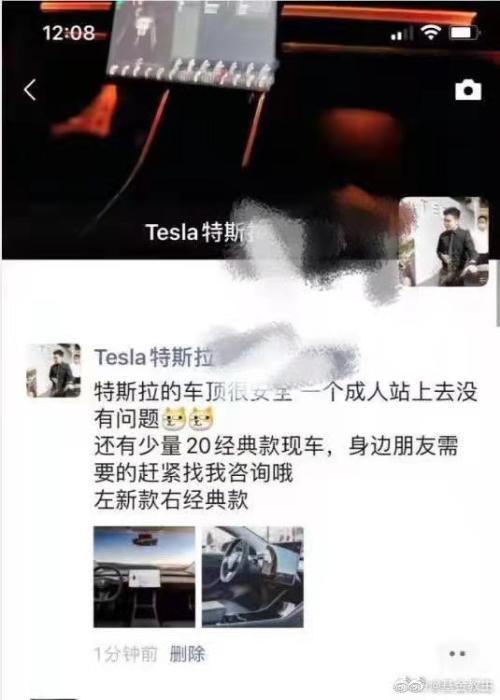This screenshot has width=500, height=700.
Task: Tap the battery icon in the status bar
Action: click(464, 33)
